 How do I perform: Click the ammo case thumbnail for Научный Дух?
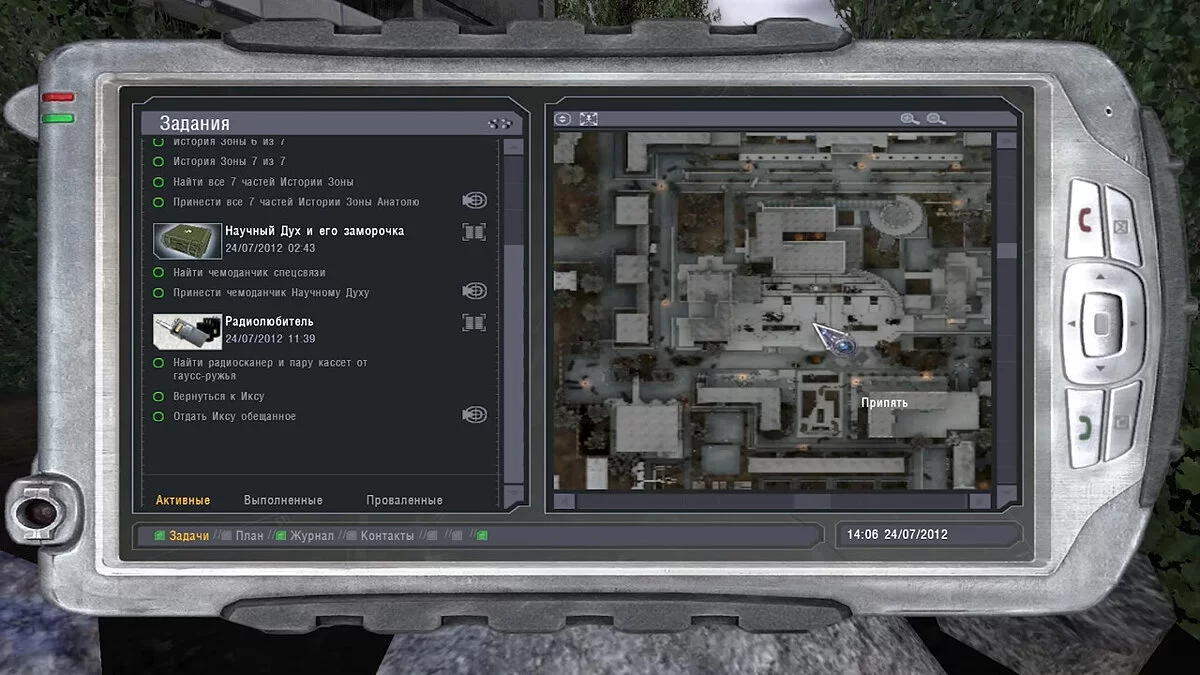(x=187, y=241)
